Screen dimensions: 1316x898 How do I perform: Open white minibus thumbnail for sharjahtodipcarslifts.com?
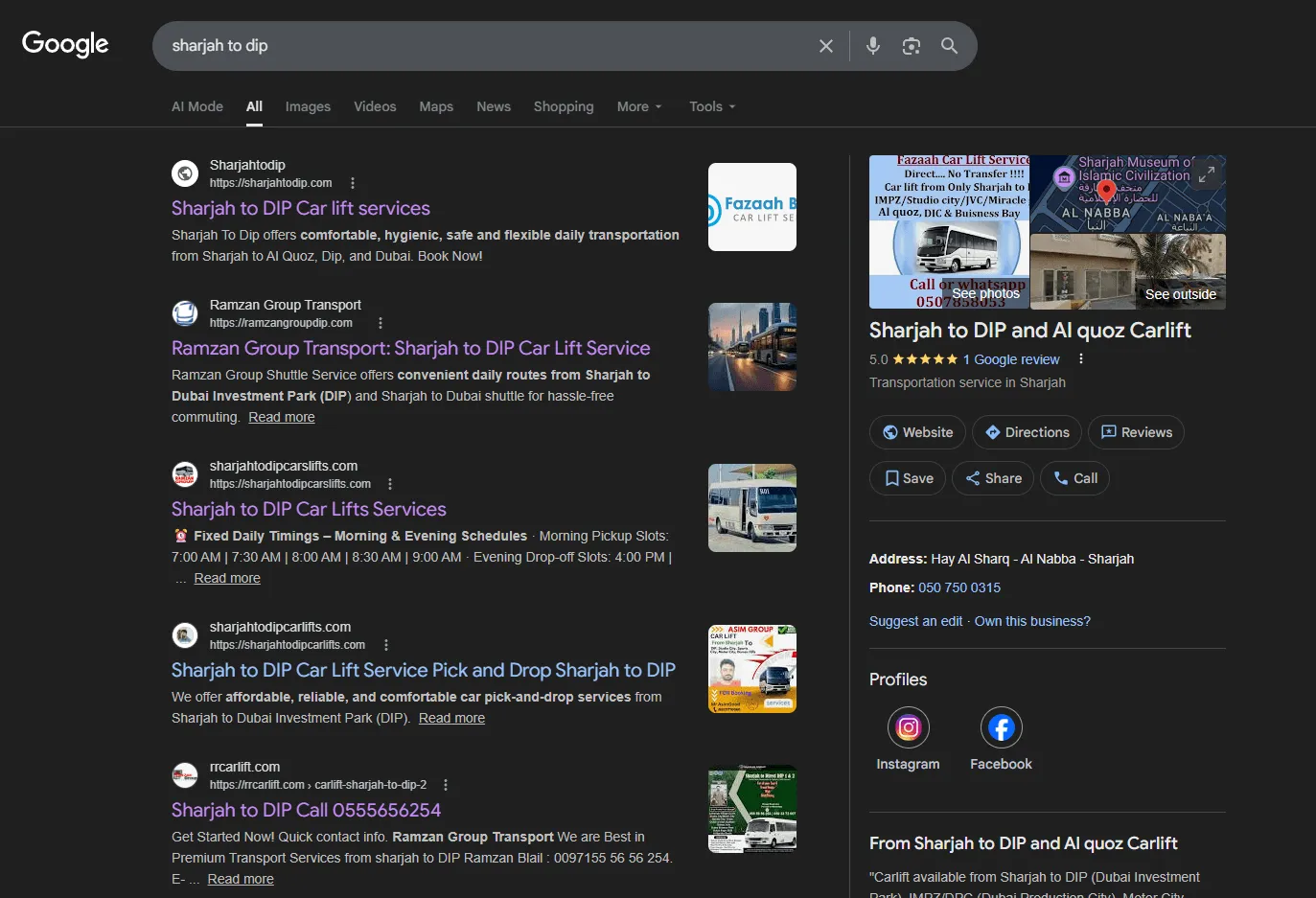[752, 508]
